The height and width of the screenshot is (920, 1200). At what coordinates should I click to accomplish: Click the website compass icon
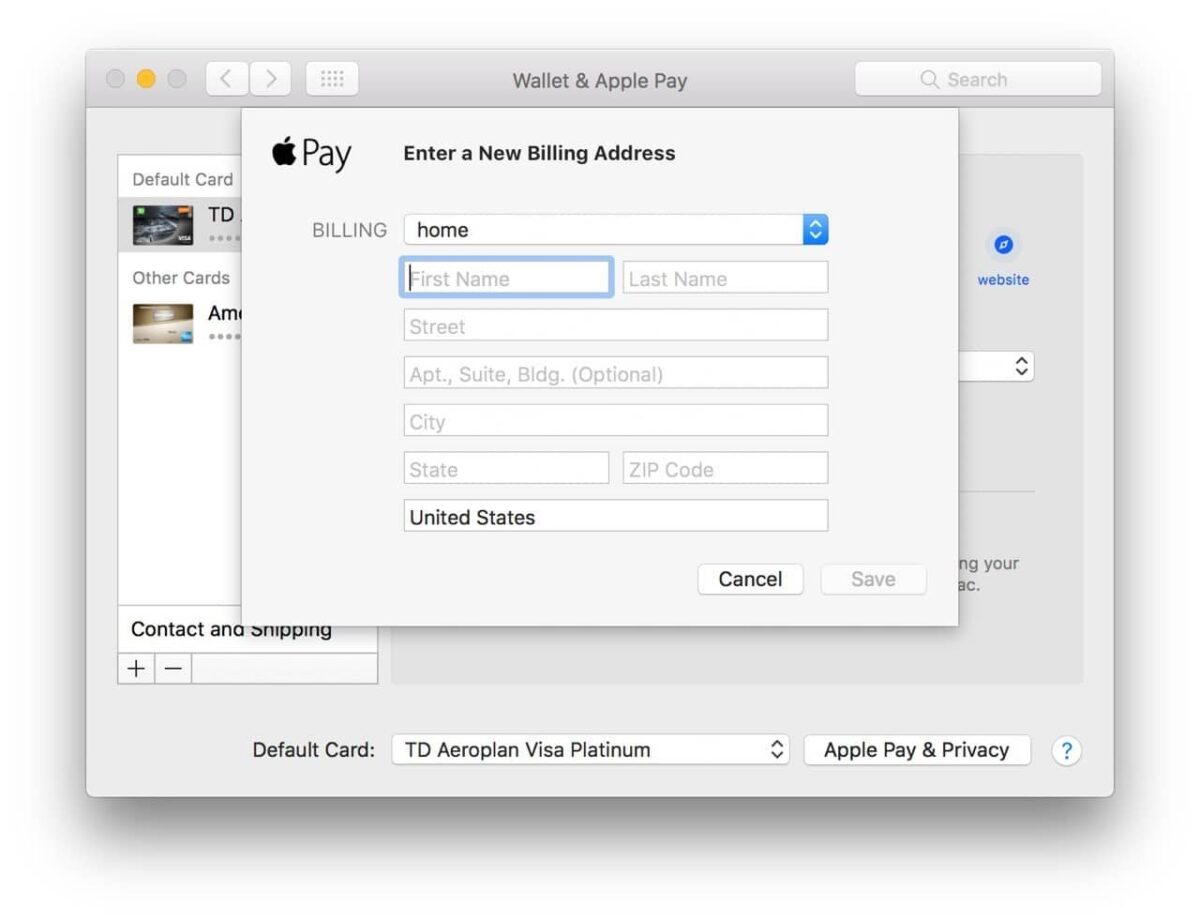[x=1003, y=244]
